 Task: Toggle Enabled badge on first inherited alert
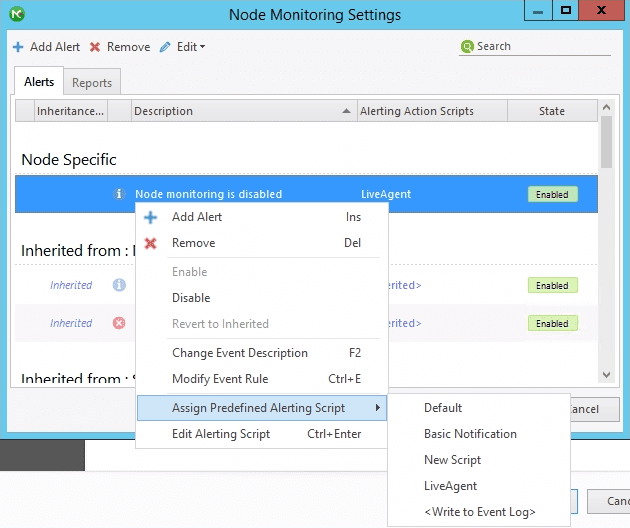pyautogui.click(x=552, y=285)
